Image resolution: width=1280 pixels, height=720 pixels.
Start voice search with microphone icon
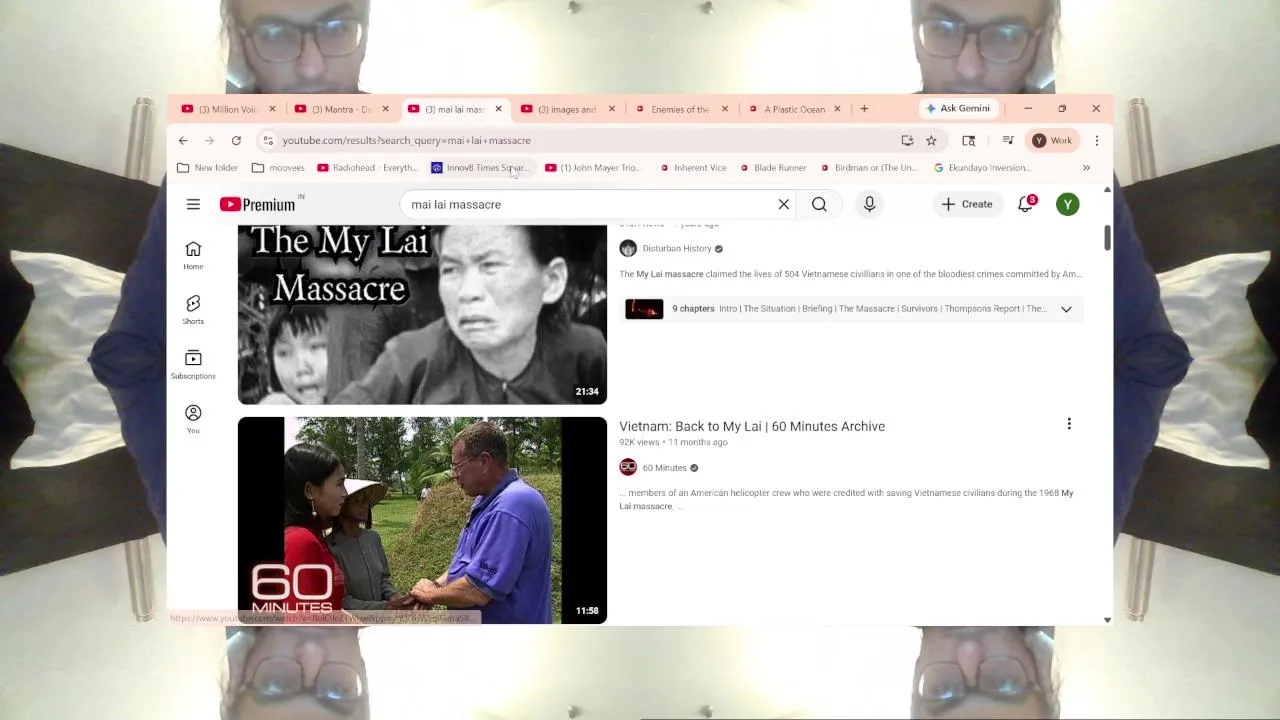coord(869,204)
